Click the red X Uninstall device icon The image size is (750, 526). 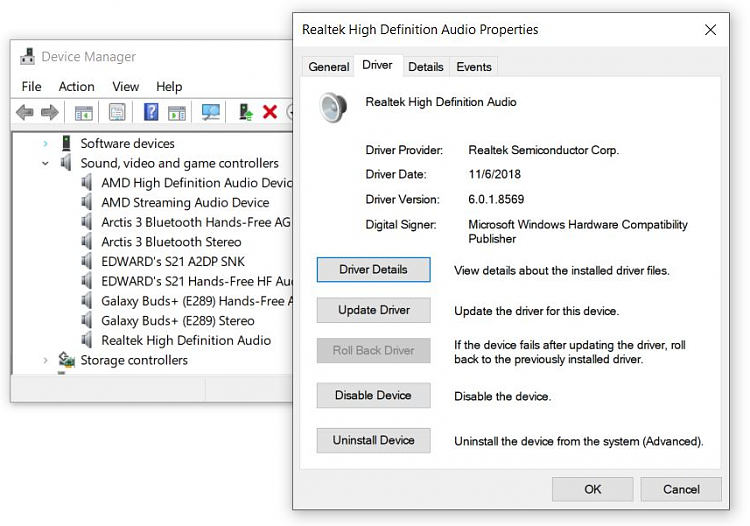[270, 112]
